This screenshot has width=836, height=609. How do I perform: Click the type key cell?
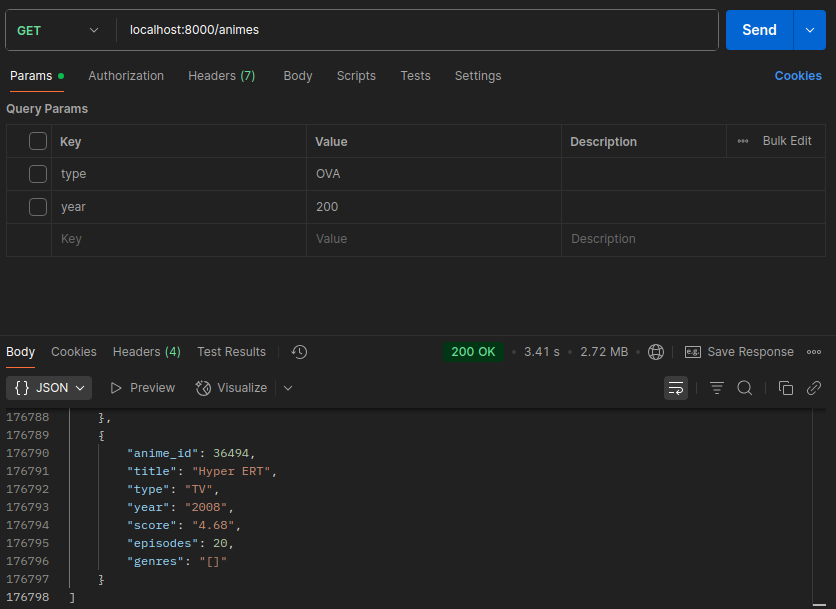pyautogui.click(x=179, y=174)
